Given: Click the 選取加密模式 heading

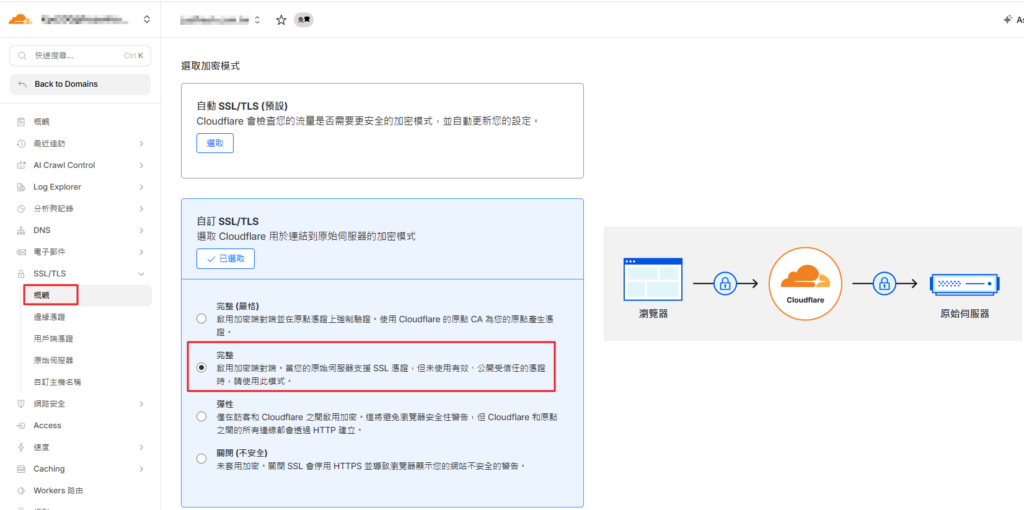Looking at the screenshot, I should [x=210, y=66].
